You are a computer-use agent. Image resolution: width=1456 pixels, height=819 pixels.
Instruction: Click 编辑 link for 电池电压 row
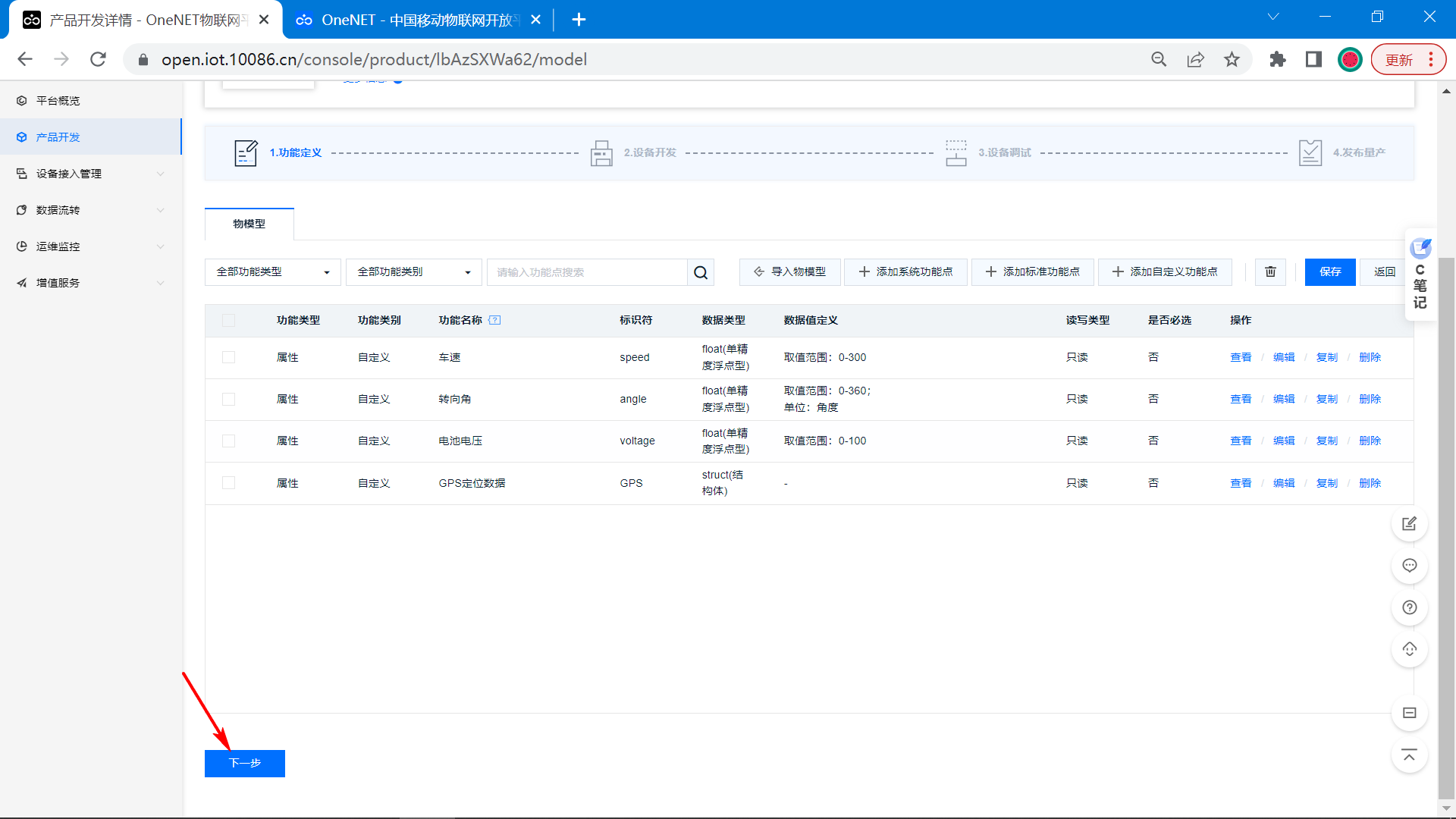click(1283, 441)
